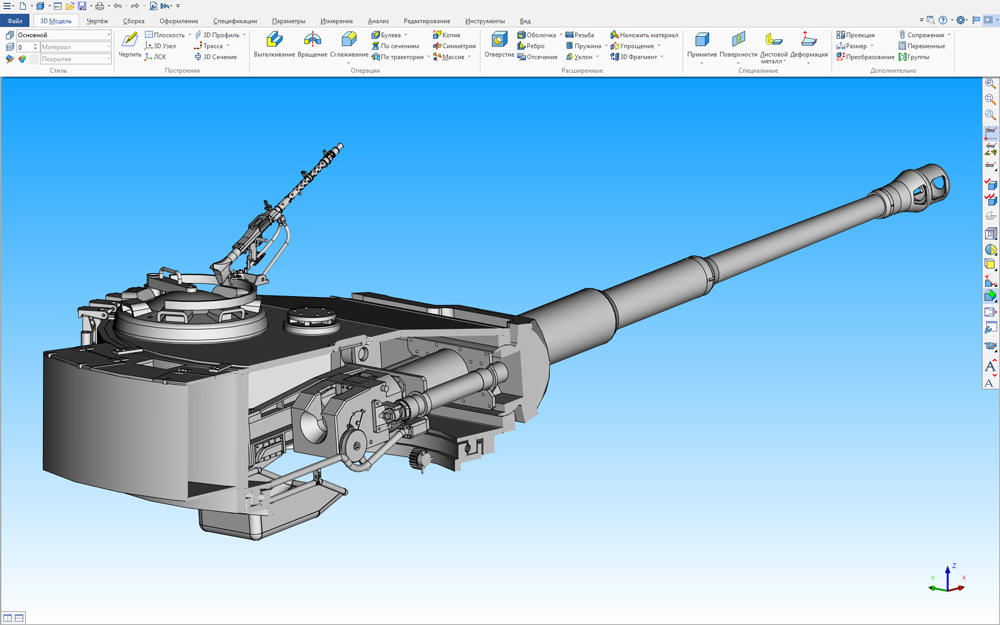Click the color palette icon in Стиль group
This screenshot has width=1000, height=625.
[x=22, y=59]
